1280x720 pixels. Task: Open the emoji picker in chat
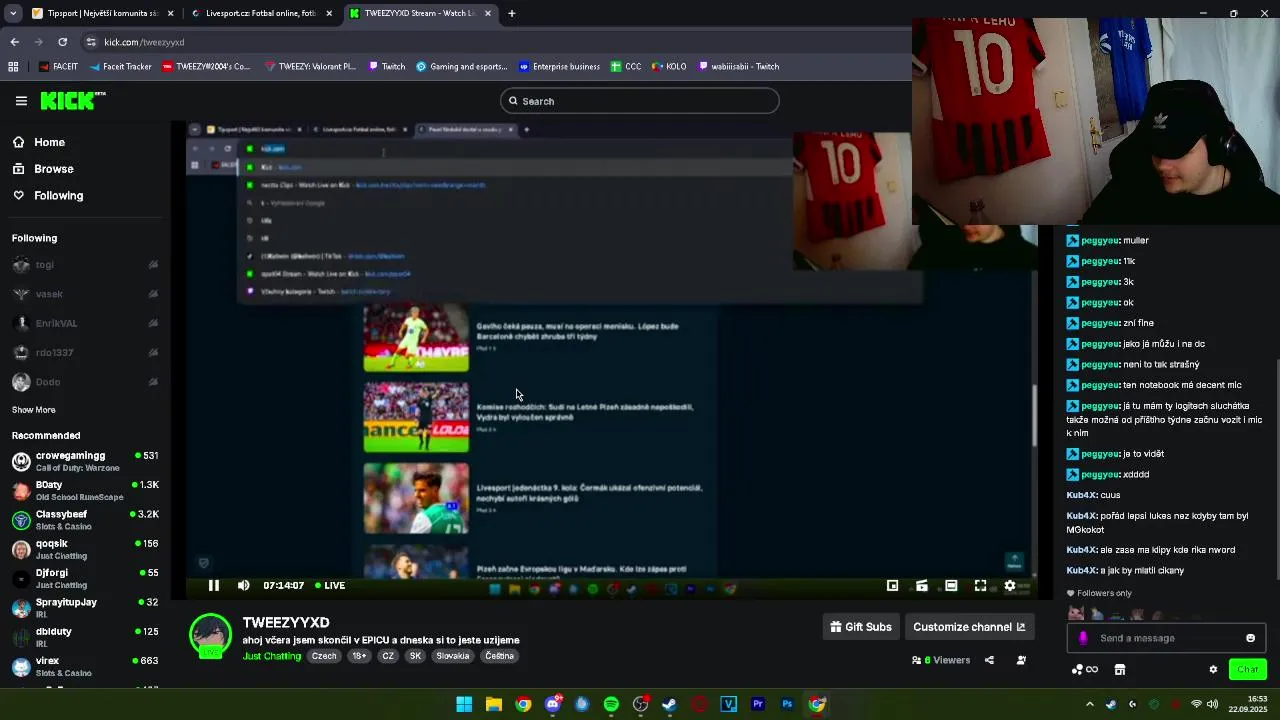click(1250, 638)
